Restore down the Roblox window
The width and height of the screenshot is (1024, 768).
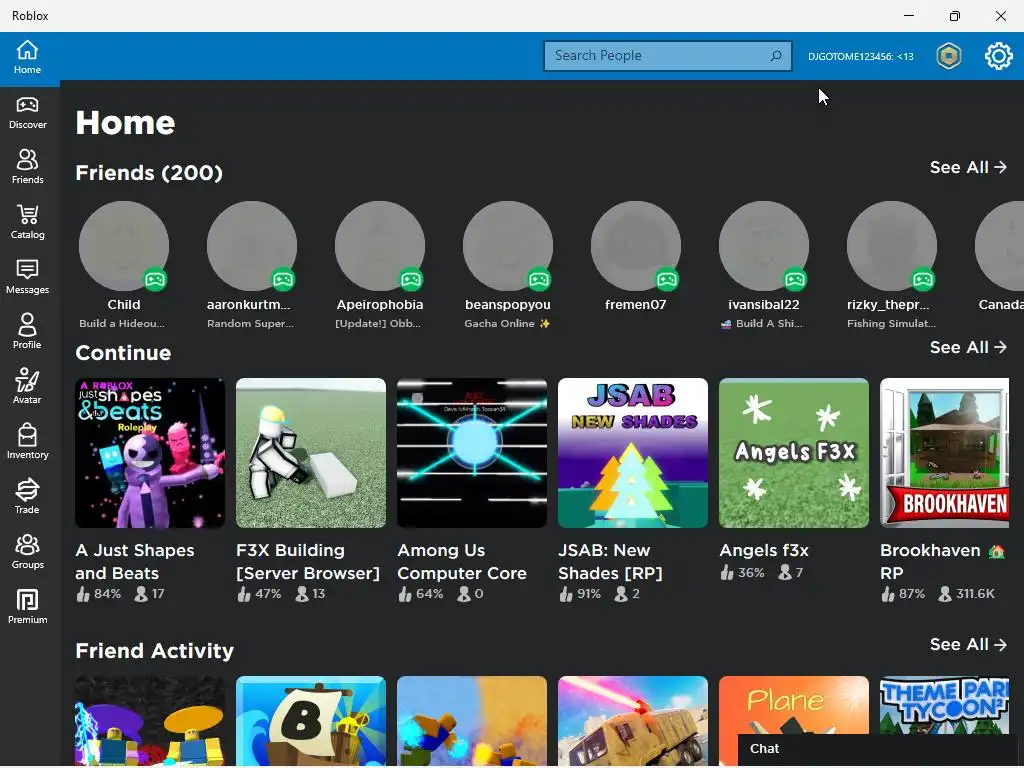coord(955,16)
